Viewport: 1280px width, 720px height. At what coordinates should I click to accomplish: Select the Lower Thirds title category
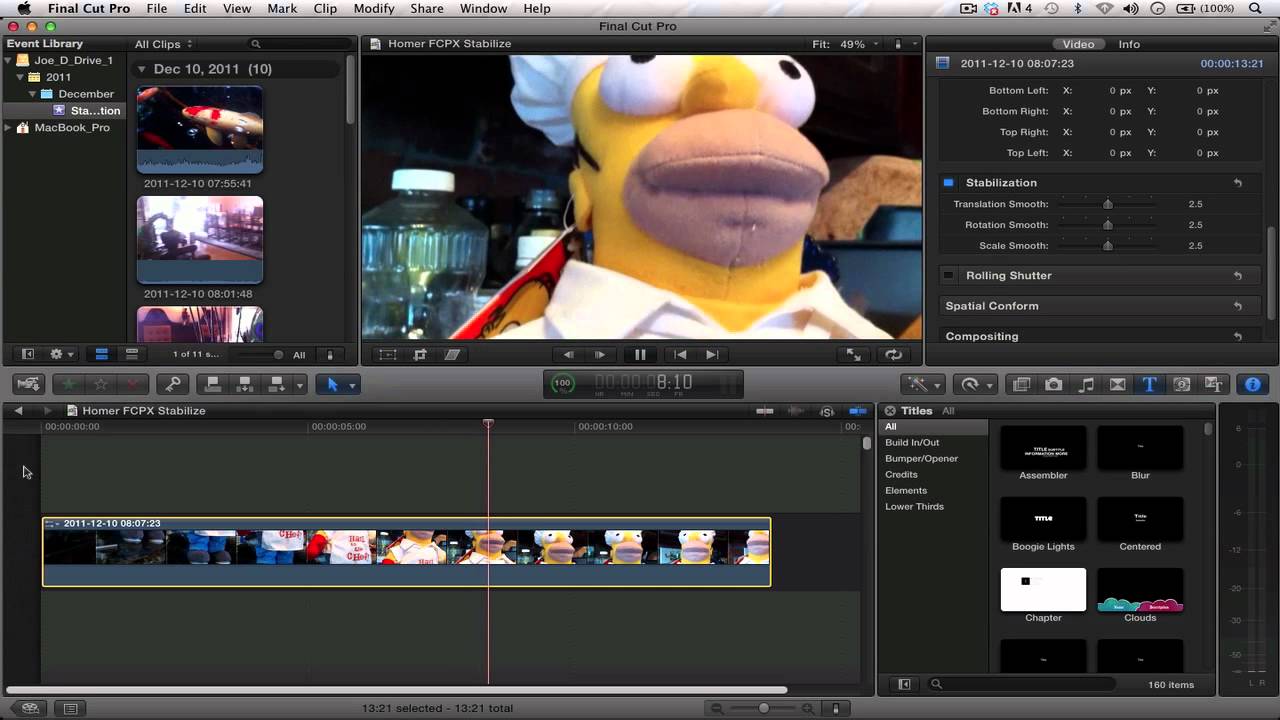click(x=914, y=507)
